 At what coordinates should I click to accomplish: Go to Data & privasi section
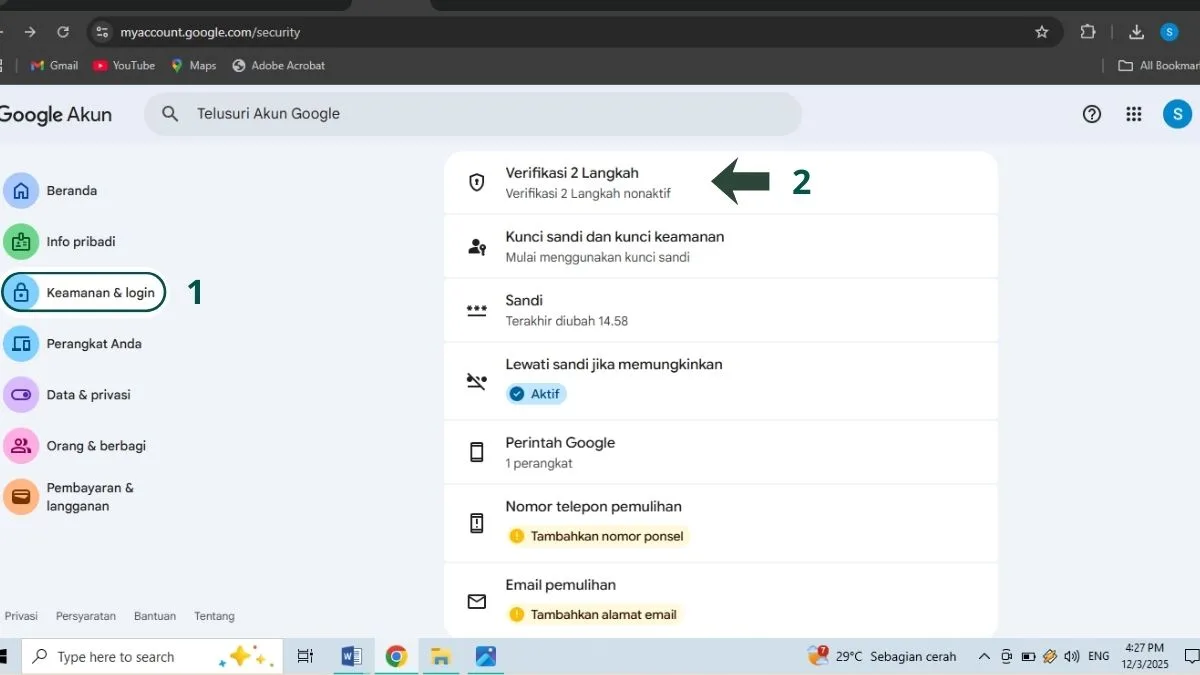click(x=88, y=394)
